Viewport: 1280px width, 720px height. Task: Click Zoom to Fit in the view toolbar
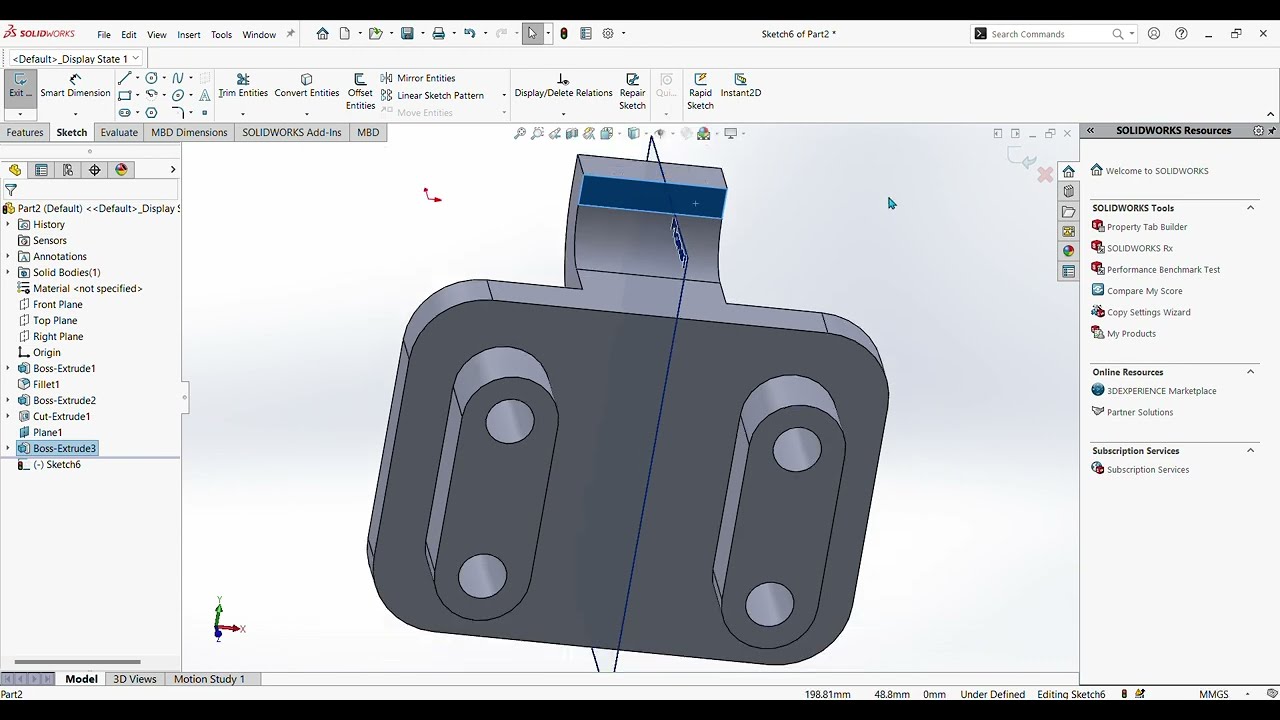[x=520, y=134]
